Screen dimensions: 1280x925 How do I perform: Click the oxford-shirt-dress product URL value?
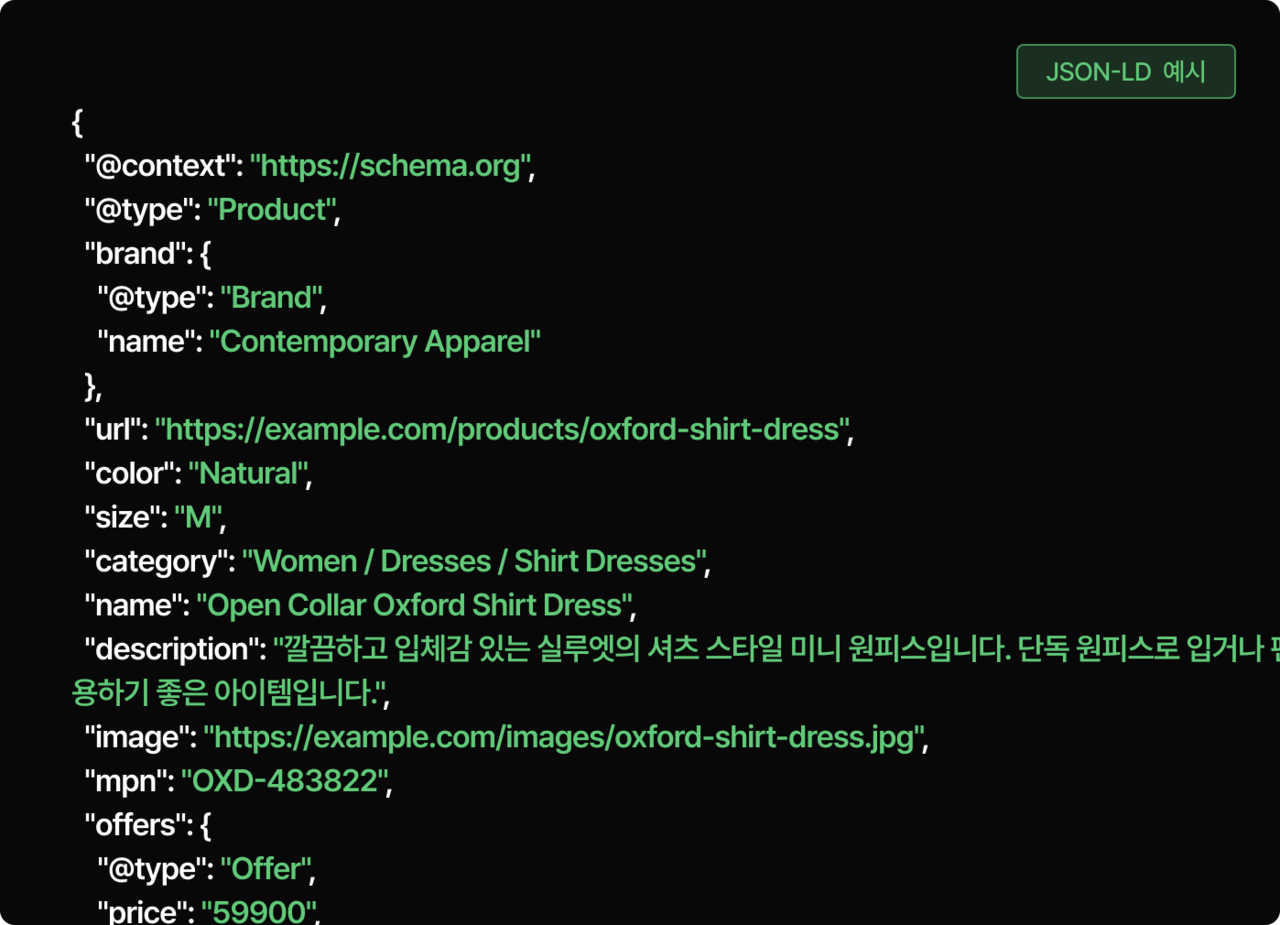point(502,430)
